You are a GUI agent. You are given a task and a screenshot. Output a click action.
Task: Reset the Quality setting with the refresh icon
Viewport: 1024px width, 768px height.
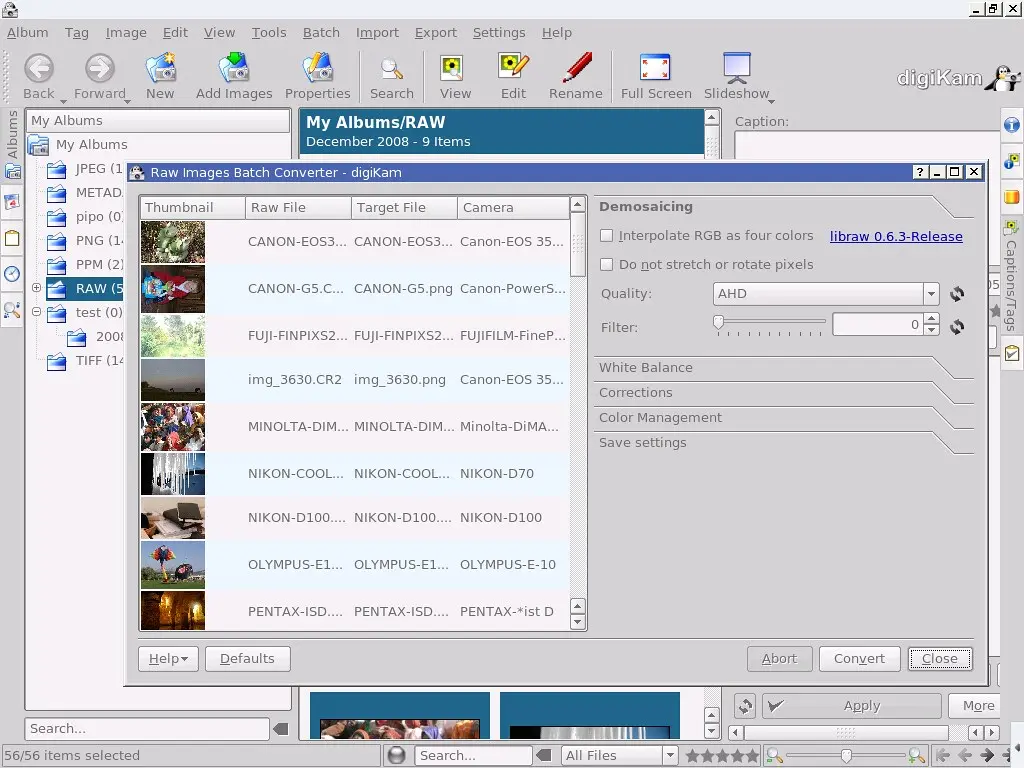click(956, 293)
